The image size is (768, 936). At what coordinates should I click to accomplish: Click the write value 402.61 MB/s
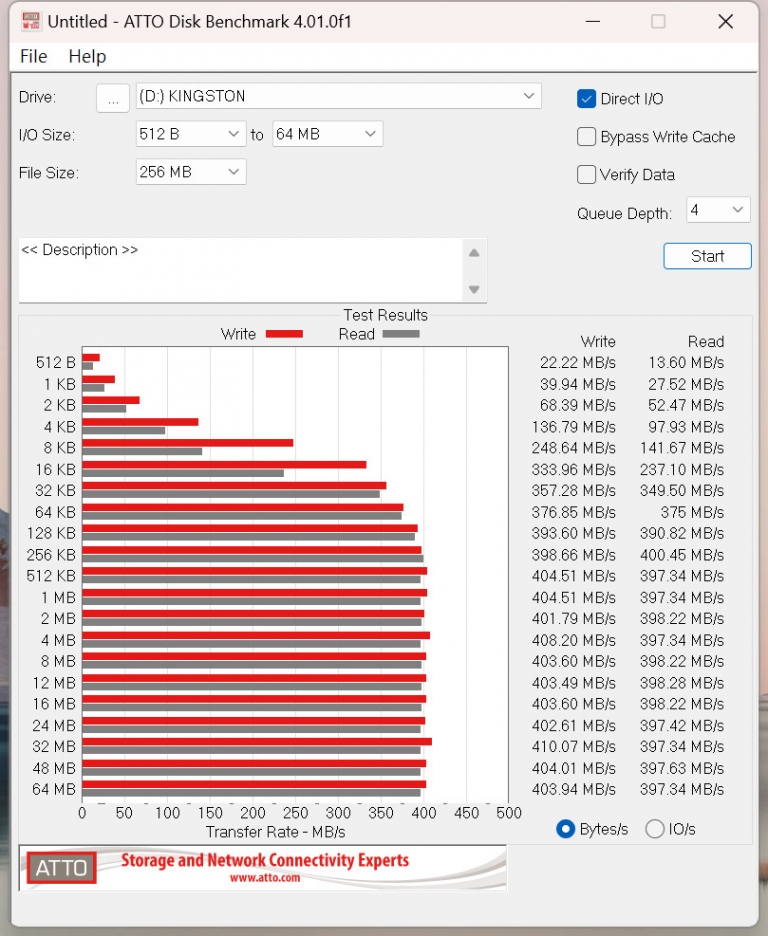573,726
